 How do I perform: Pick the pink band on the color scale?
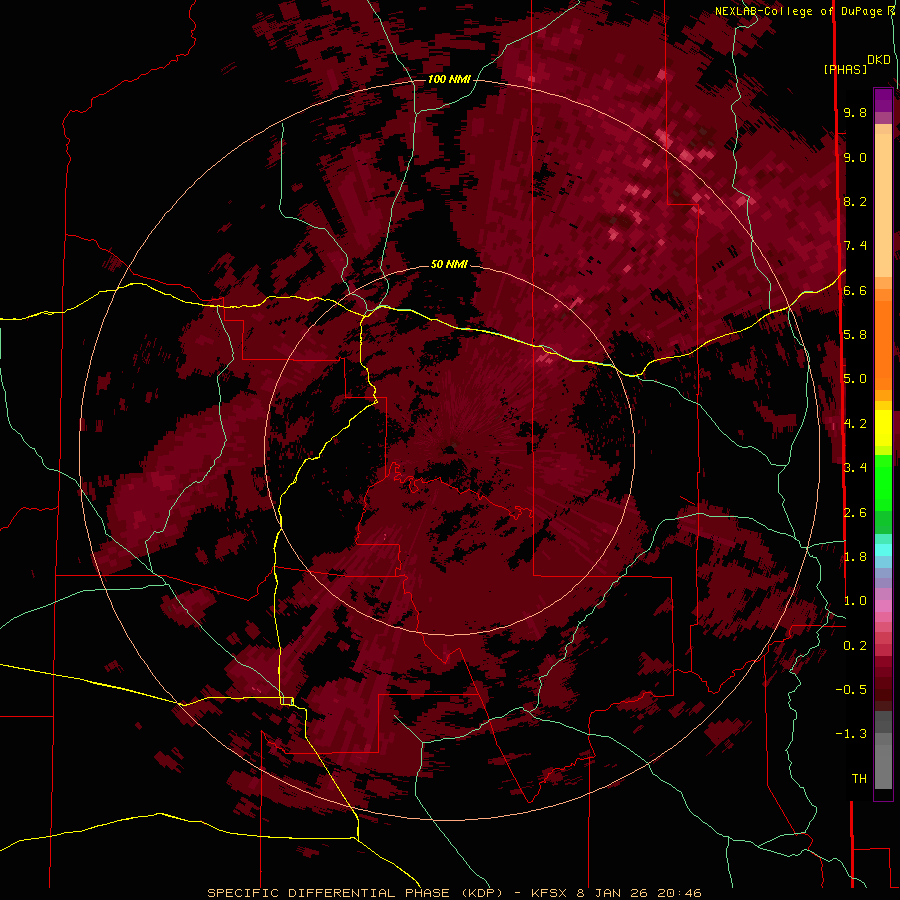[883, 606]
